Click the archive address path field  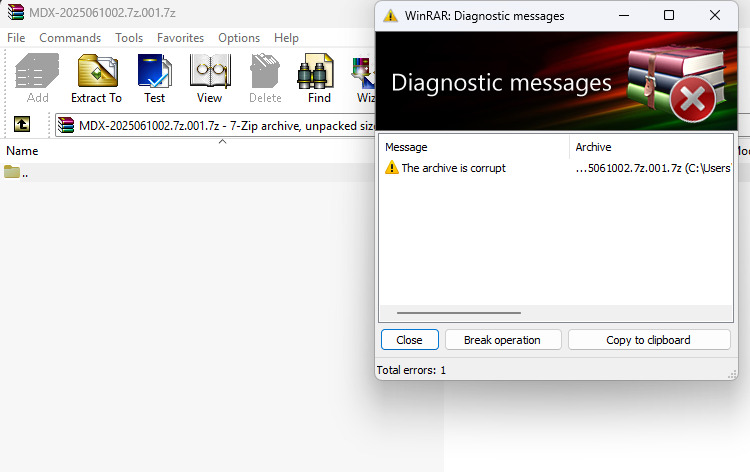(x=215, y=125)
